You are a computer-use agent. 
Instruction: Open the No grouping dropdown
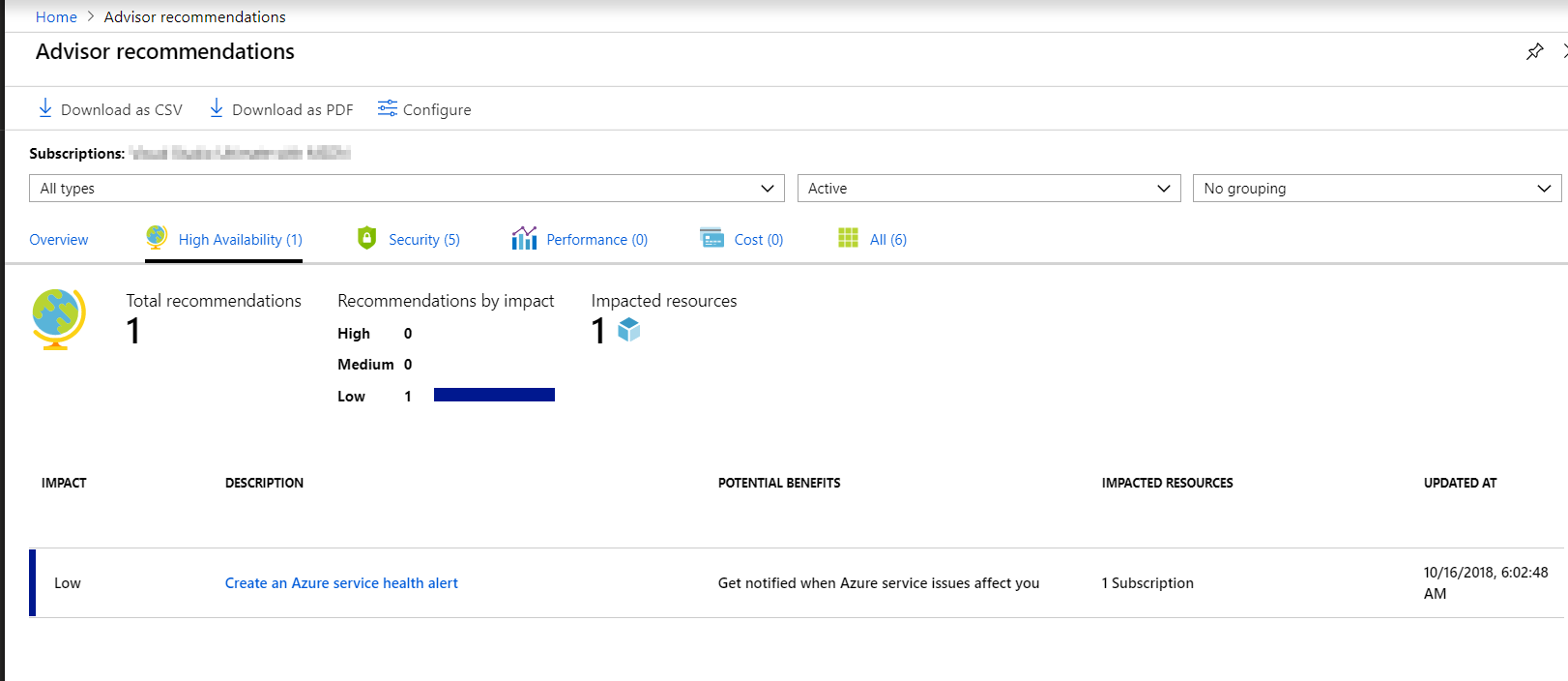(1377, 189)
